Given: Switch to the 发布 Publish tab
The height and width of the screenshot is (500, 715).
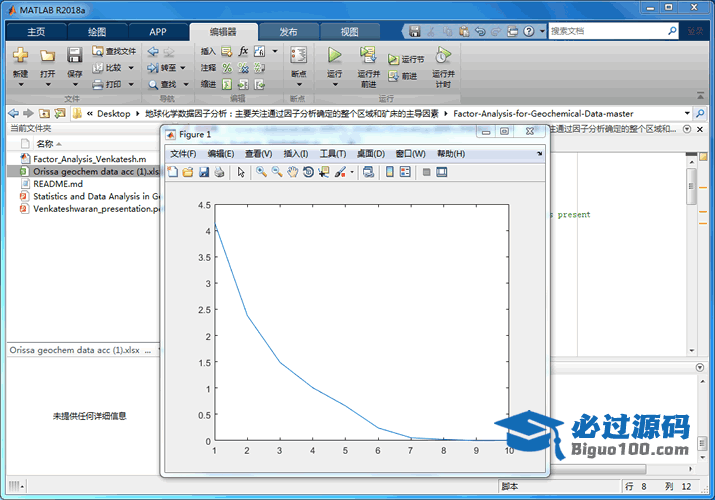Looking at the screenshot, I should tap(288, 32).
